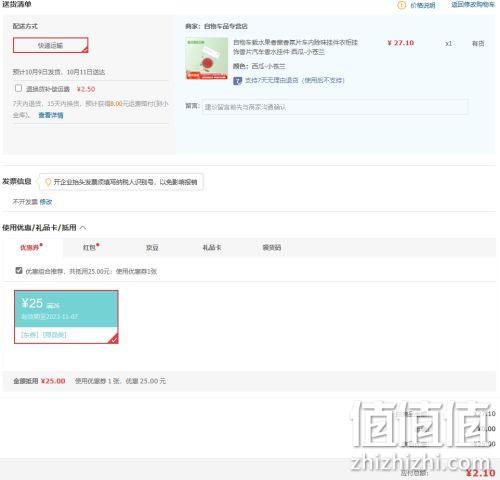
Task: Click 返回修改购物车 link
Action: [x=473, y=5]
